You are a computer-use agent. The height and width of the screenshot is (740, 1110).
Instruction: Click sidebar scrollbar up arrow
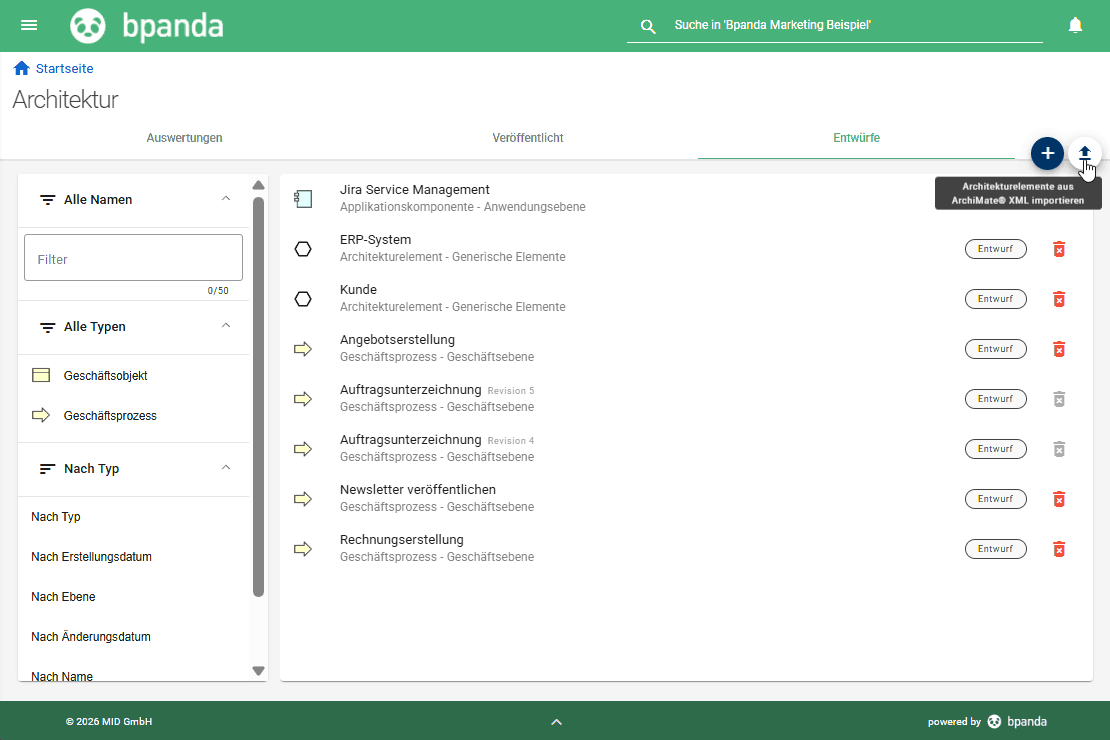258,186
